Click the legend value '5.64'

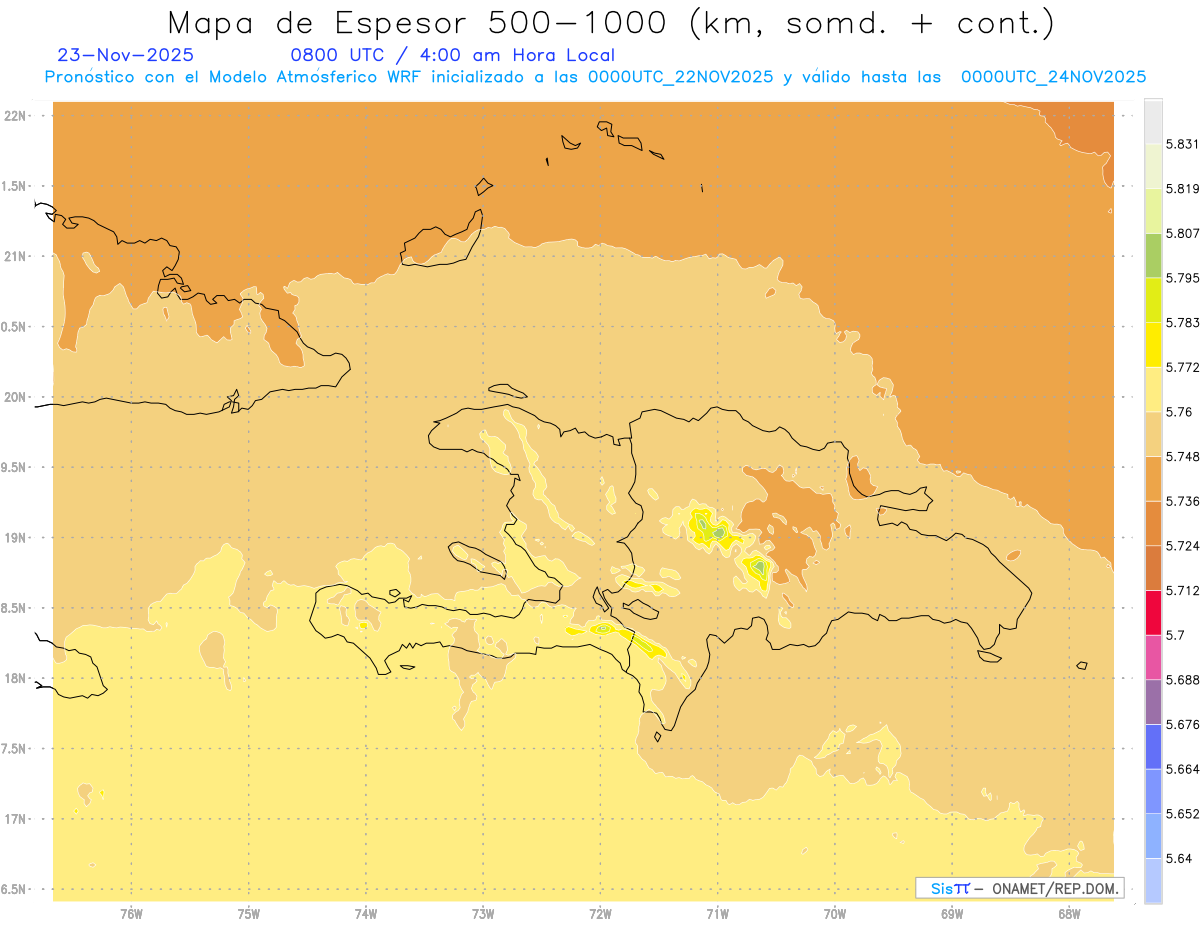click(1178, 858)
